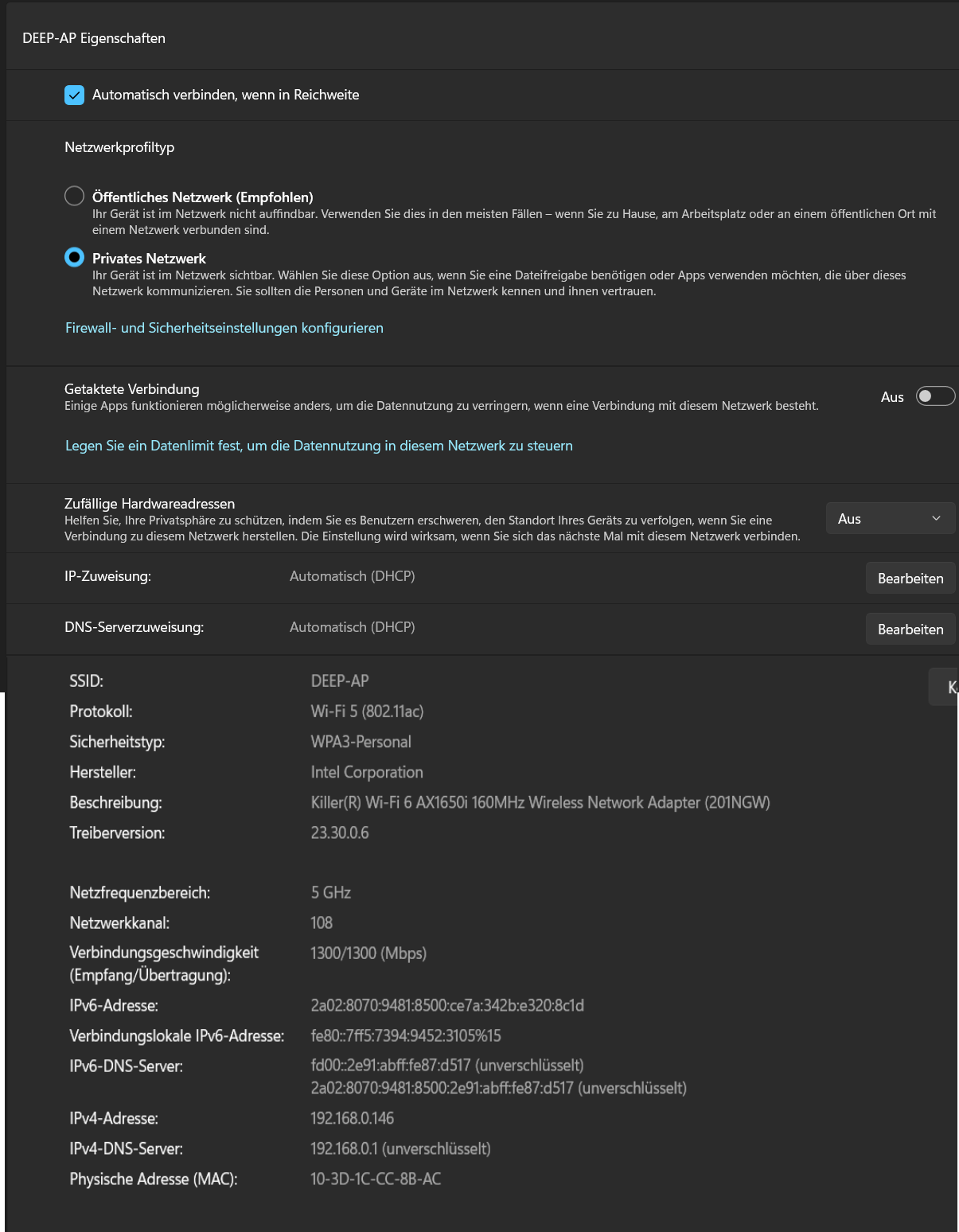Click the Killer(R) Wi-Fi 6 adapter description

tap(540, 802)
